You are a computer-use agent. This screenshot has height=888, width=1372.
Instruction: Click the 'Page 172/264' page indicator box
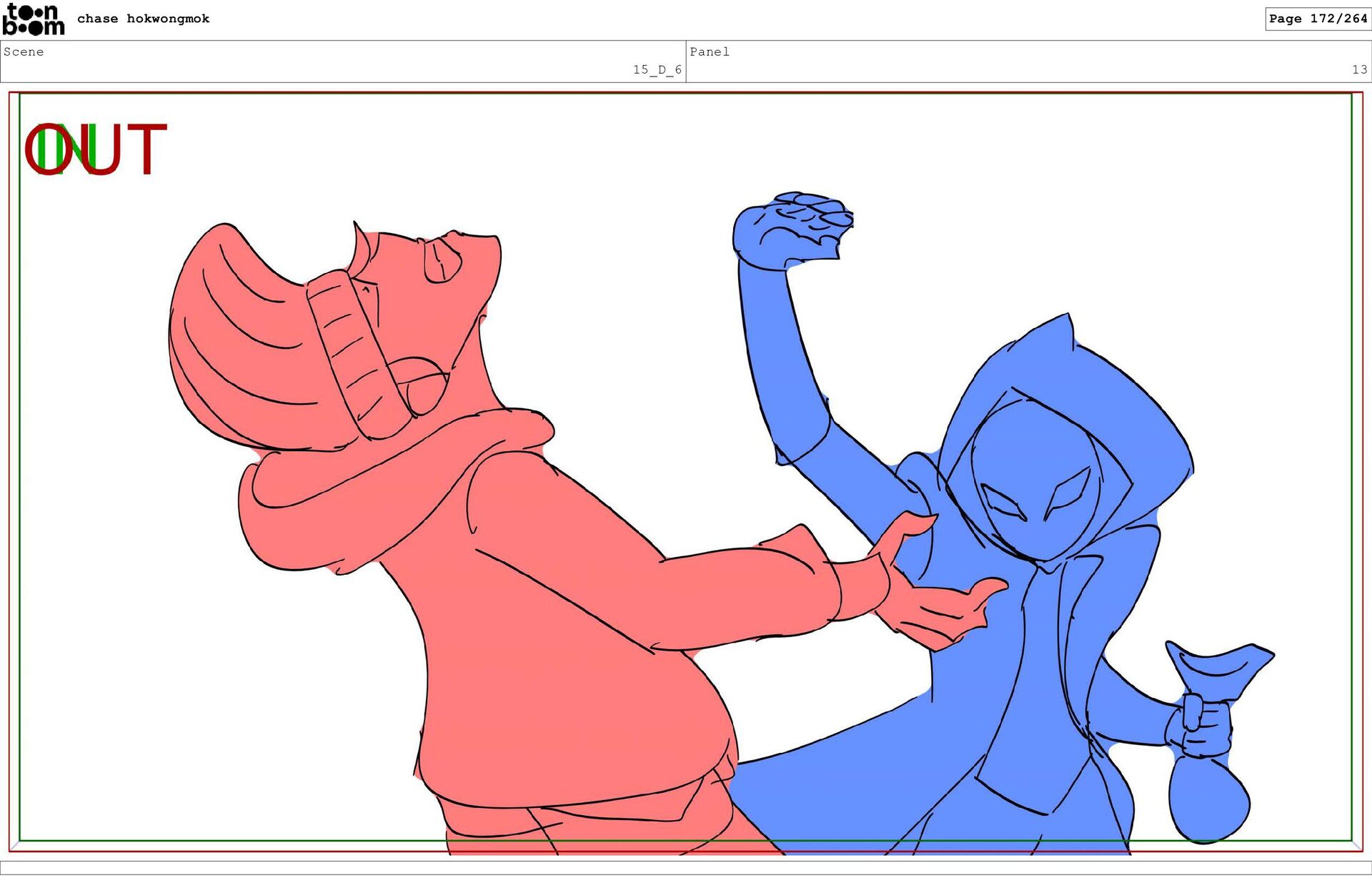pyautogui.click(x=1317, y=19)
